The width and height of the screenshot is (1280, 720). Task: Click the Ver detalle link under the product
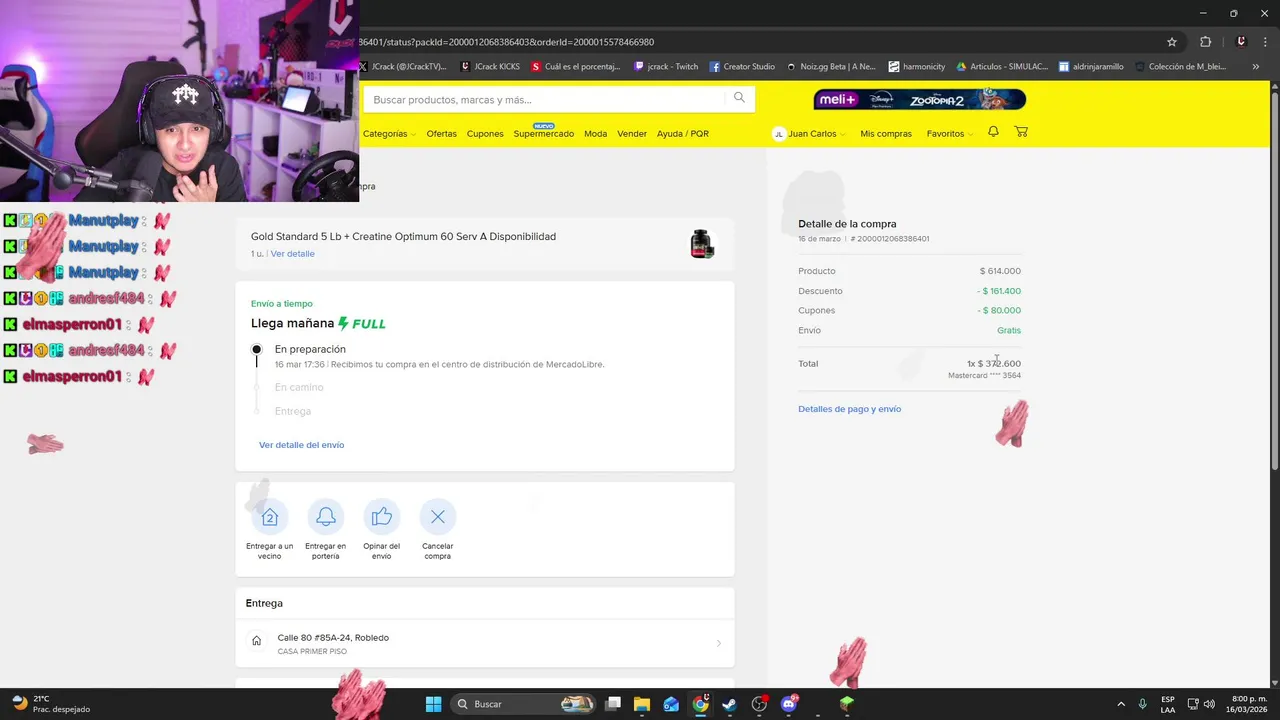coord(293,254)
